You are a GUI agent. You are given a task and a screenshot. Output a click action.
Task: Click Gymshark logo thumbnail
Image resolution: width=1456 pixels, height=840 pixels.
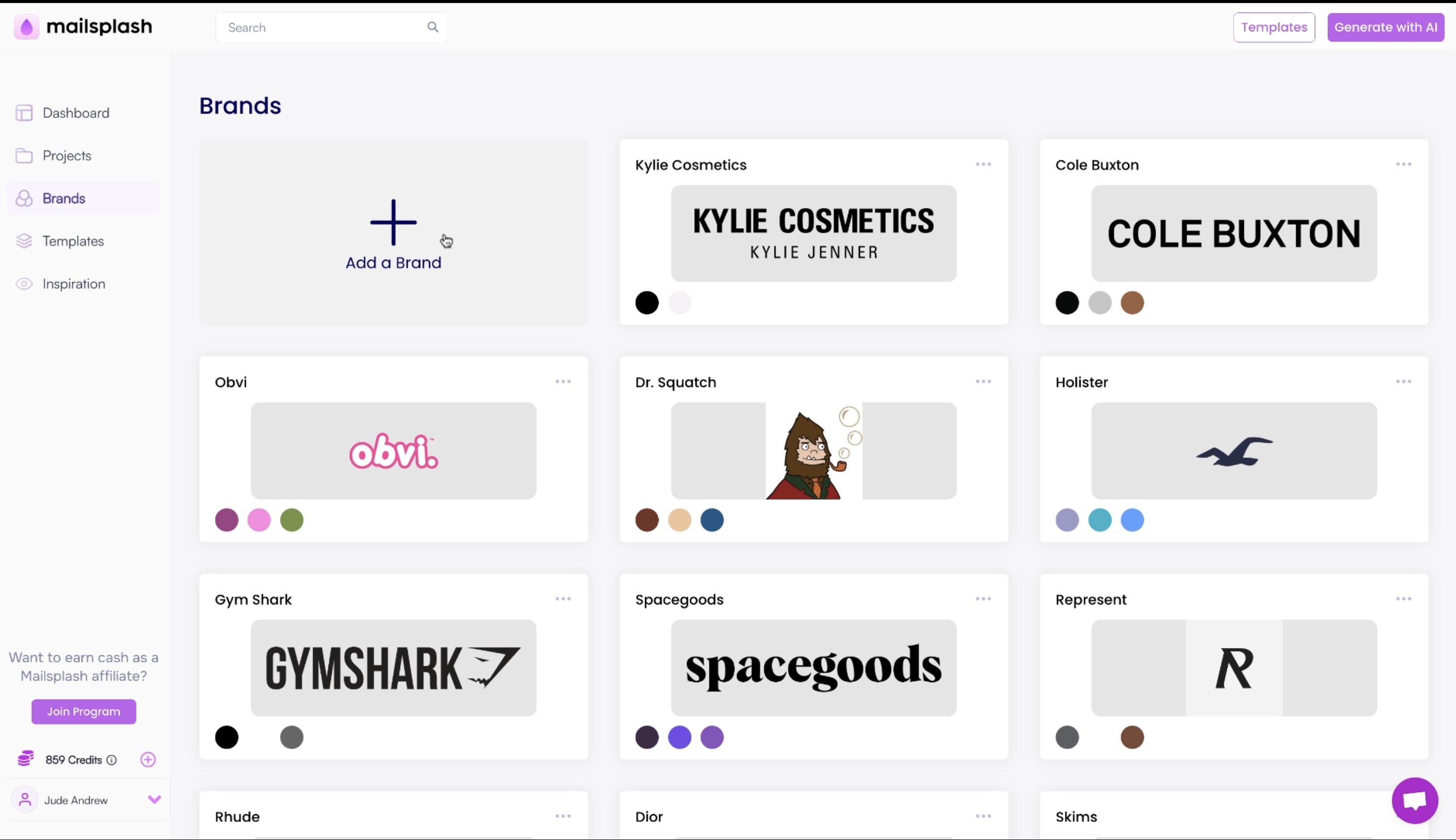pos(393,667)
